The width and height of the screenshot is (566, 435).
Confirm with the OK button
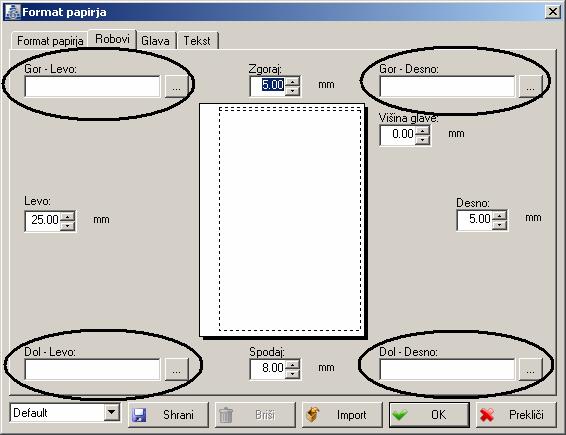click(x=429, y=415)
